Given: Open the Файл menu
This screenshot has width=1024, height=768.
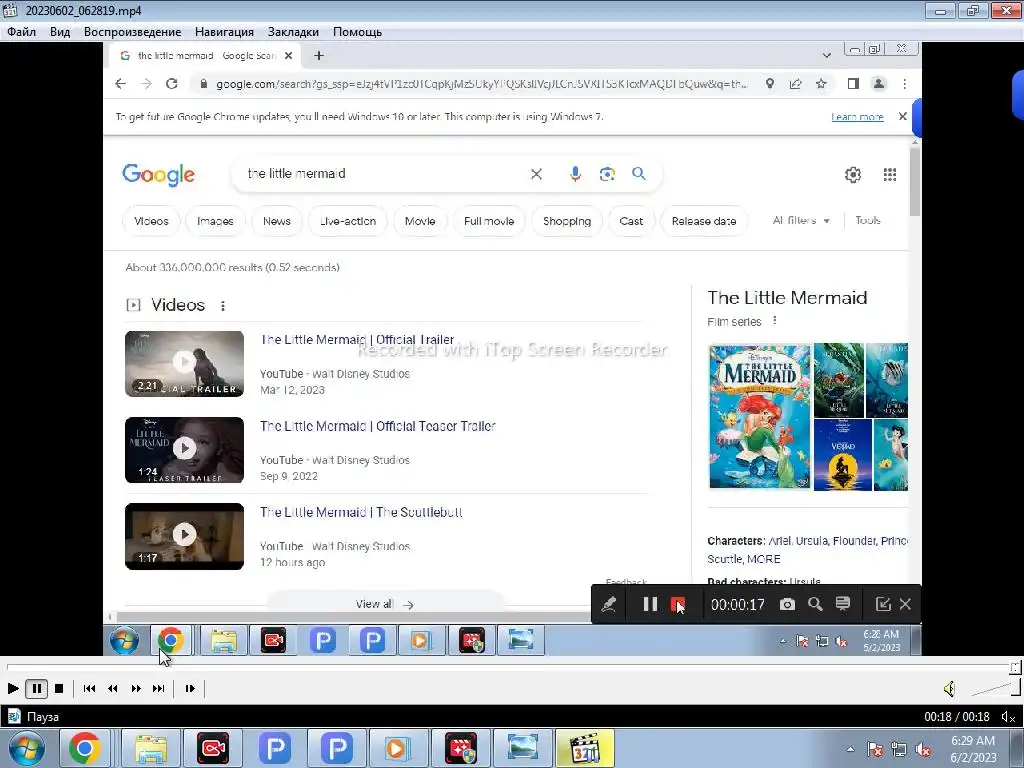Looking at the screenshot, I should click(x=22, y=32).
